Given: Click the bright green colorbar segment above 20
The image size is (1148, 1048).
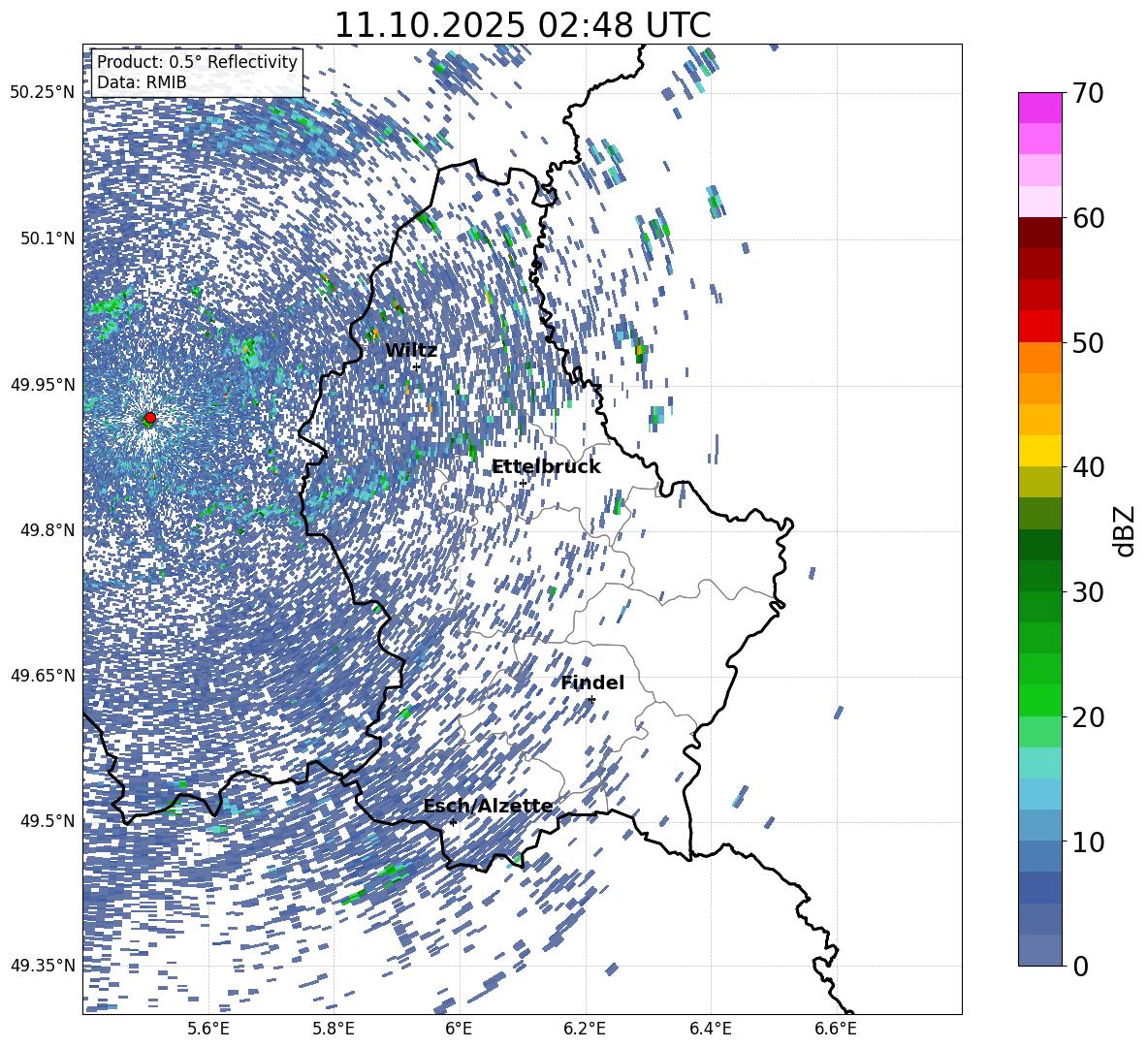Looking at the screenshot, I should (1039, 700).
